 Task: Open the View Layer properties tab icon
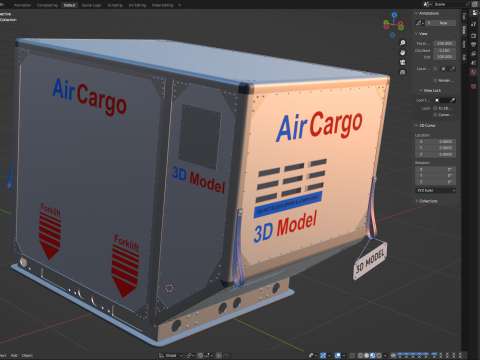(473, 54)
